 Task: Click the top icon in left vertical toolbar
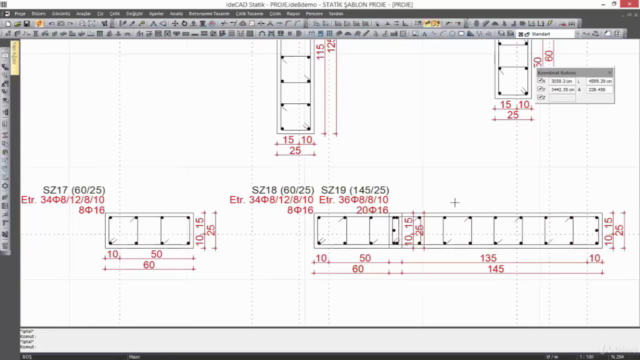(x=5, y=56)
